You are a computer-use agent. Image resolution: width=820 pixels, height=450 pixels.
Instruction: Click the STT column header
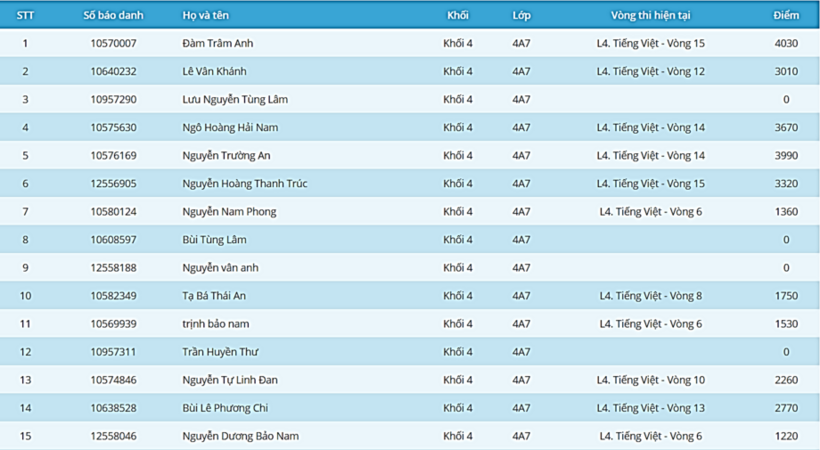tap(25, 16)
